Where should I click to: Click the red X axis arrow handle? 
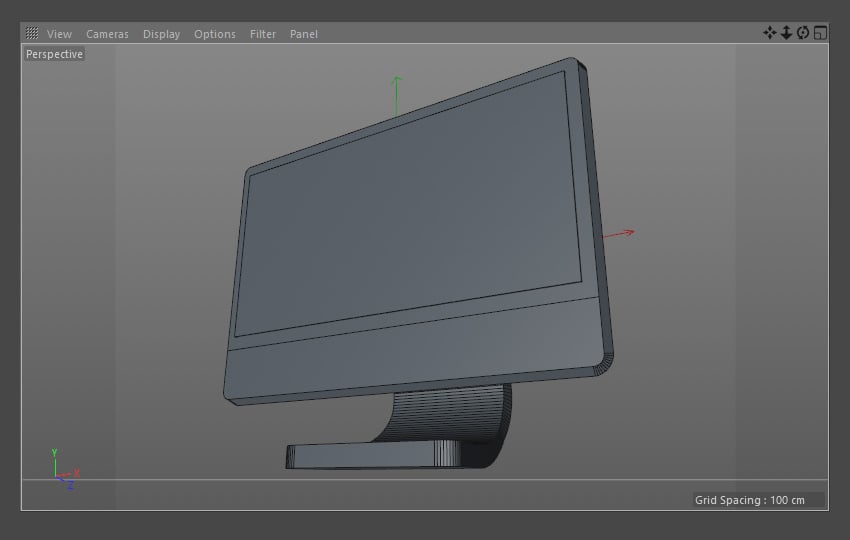point(619,234)
